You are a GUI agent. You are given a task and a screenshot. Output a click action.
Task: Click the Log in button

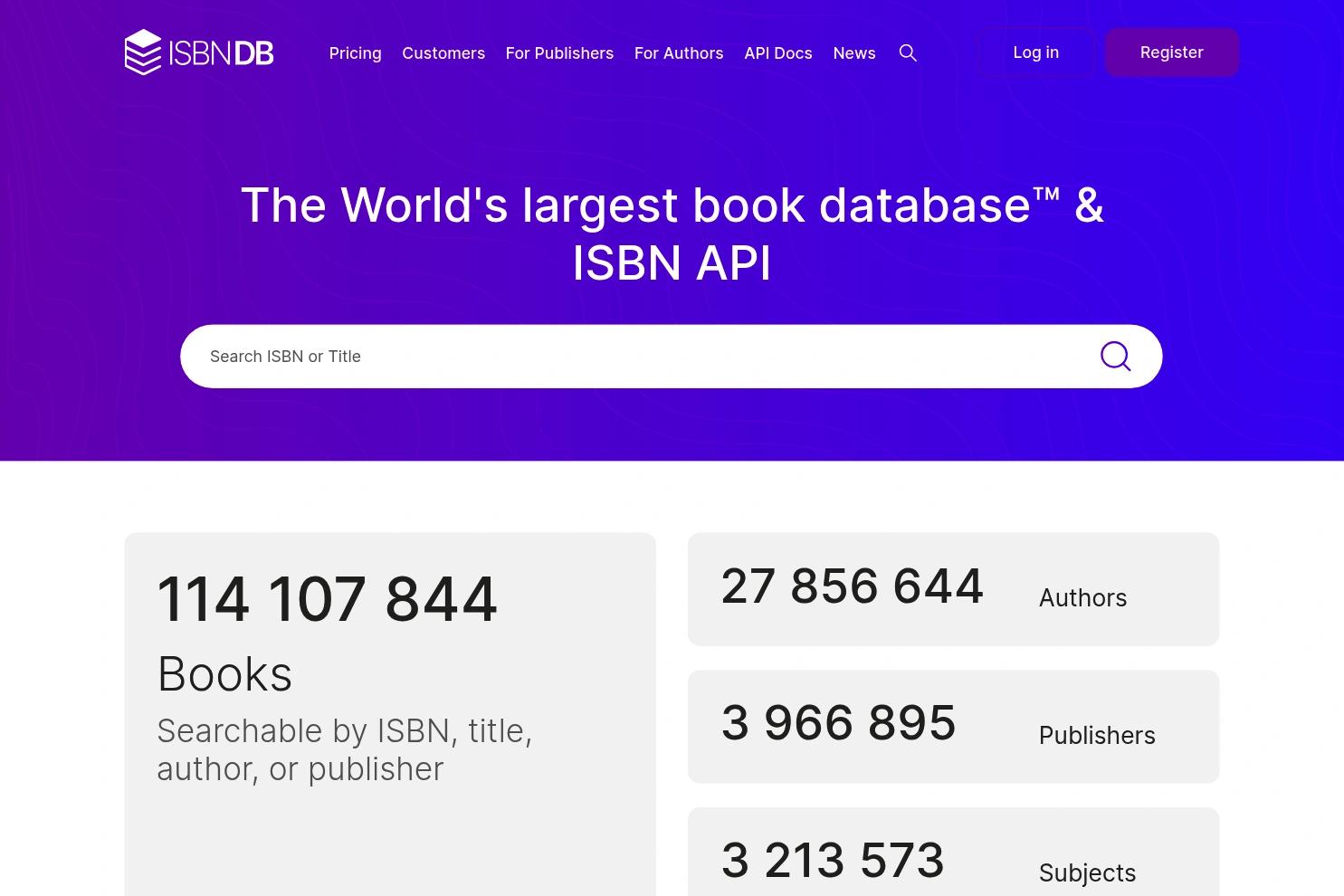(x=1036, y=52)
